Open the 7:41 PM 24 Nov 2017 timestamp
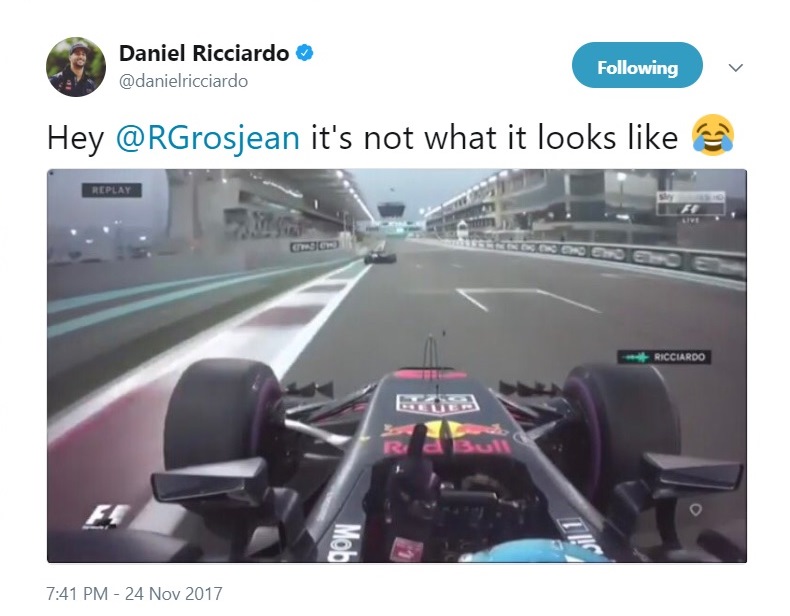The image size is (790, 616). coord(134,593)
